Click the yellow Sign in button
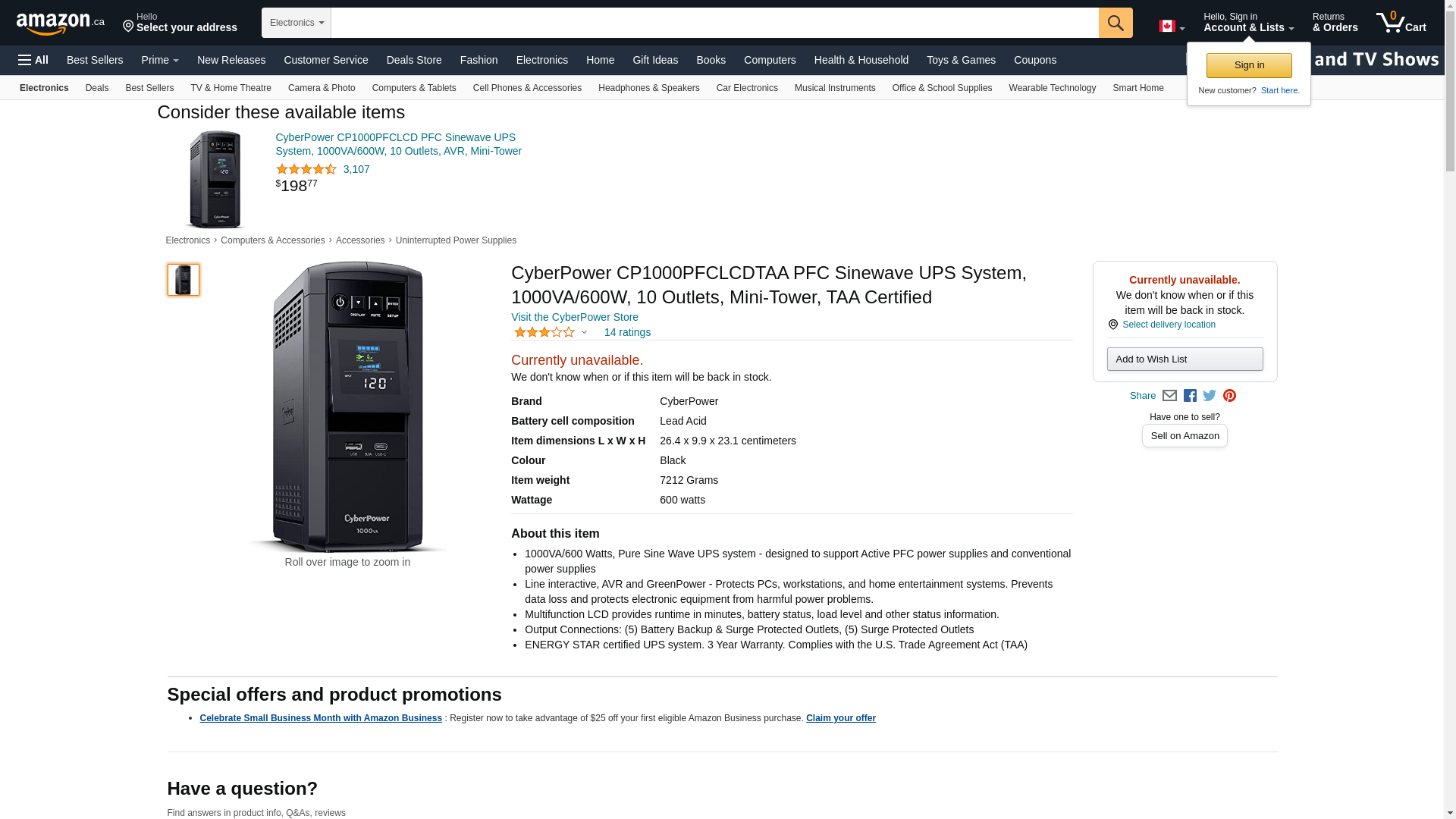Image resolution: width=1456 pixels, height=819 pixels. 1249,65
